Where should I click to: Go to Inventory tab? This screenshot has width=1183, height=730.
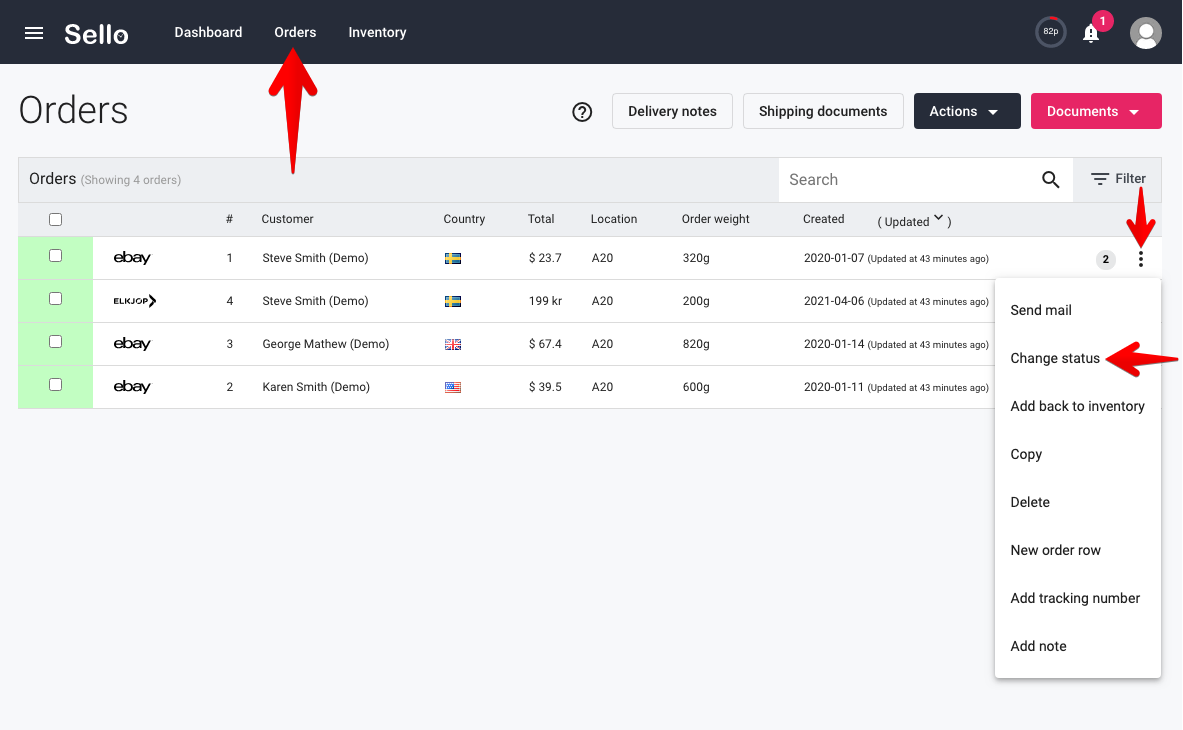[377, 32]
